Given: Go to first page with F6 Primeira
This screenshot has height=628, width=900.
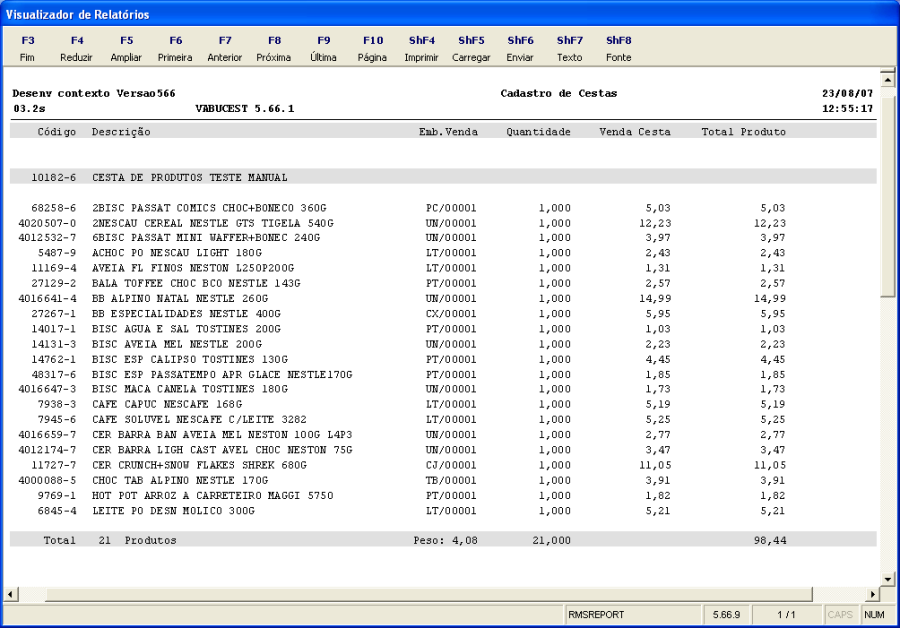Looking at the screenshot, I should tap(175, 48).
